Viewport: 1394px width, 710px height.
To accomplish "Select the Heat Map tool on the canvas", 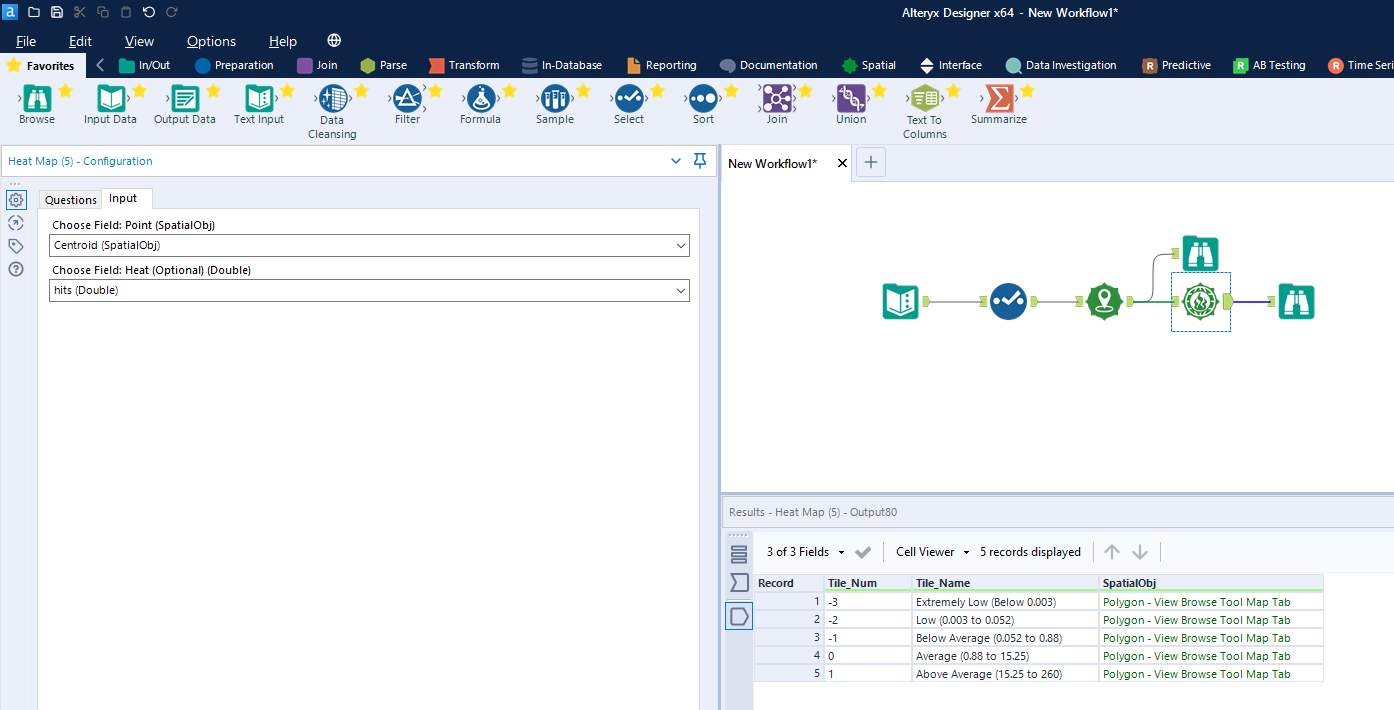I will [x=1200, y=301].
